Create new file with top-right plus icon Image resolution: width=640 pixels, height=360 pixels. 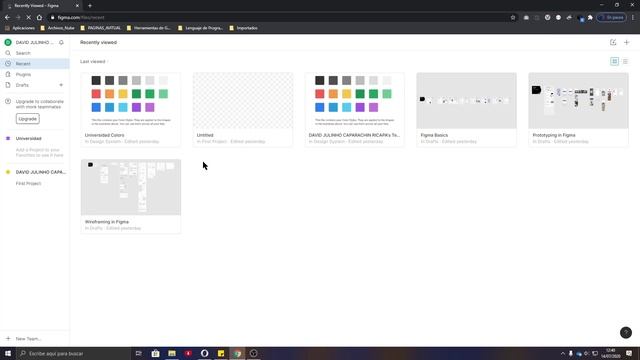627,42
